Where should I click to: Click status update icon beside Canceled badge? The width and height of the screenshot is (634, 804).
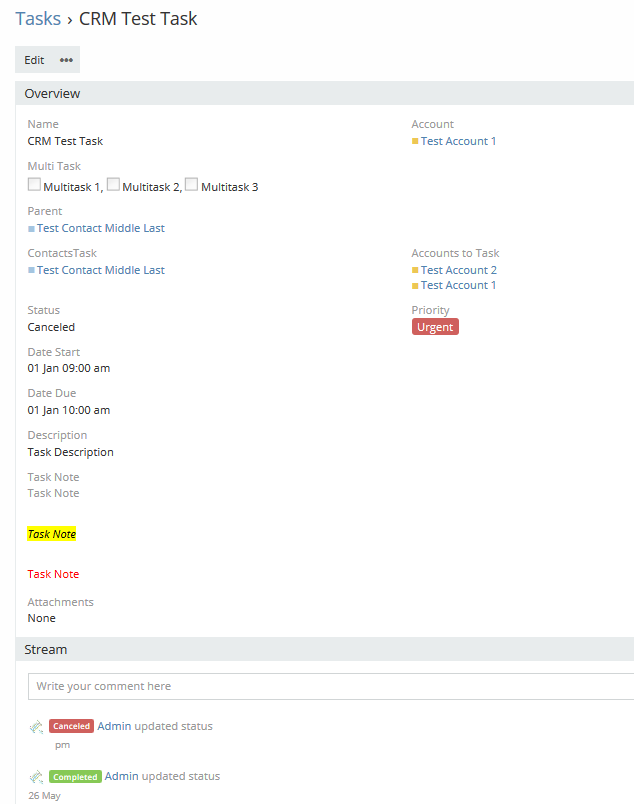36,727
